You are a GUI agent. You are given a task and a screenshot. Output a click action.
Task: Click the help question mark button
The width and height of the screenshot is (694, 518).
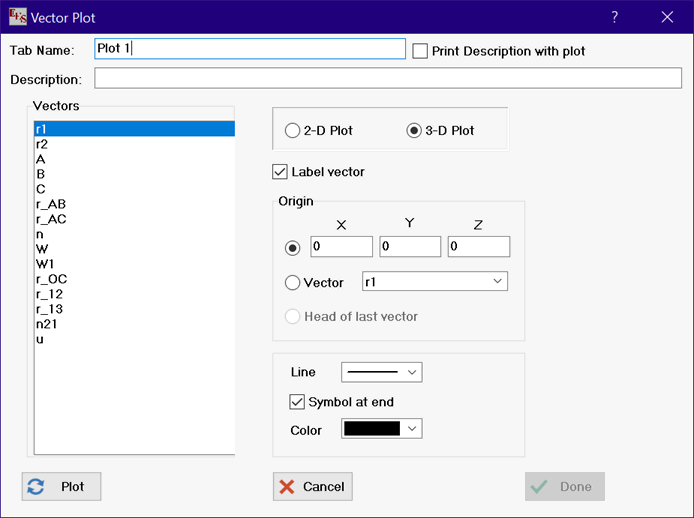click(x=615, y=17)
